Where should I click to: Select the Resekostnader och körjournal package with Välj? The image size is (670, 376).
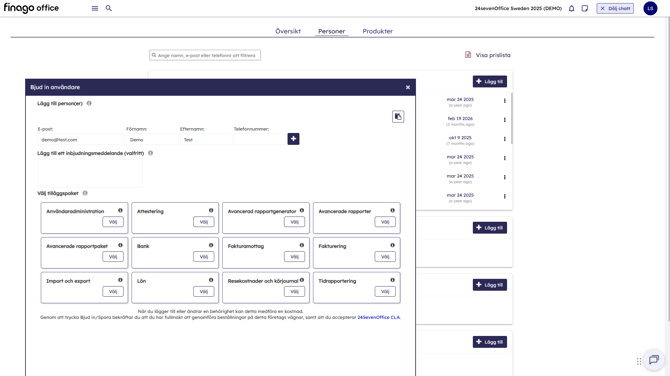click(x=294, y=291)
